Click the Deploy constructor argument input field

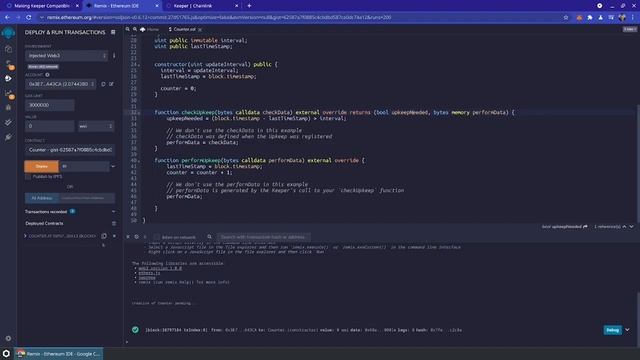coord(84,167)
